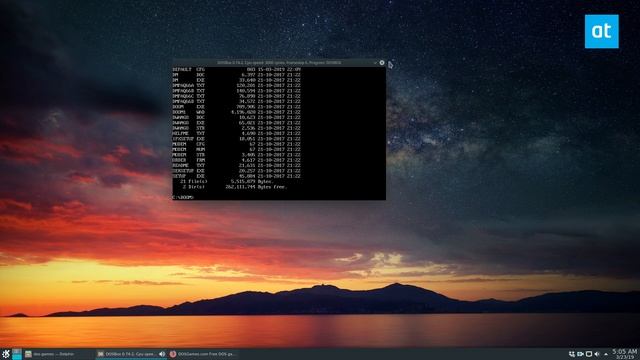Click the 21 File(s) summary line
The height and width of the screenshot is (360, 640).
point(227,181)
